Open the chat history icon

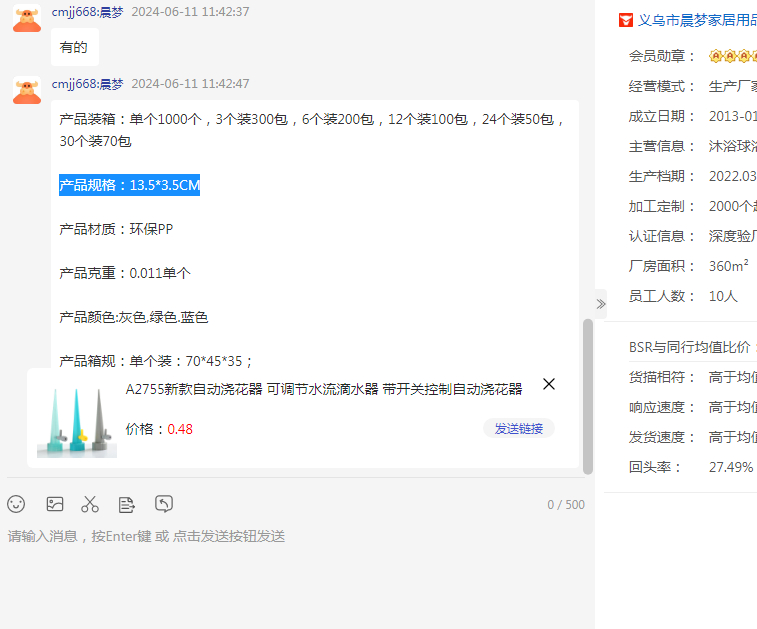[164, 503]
